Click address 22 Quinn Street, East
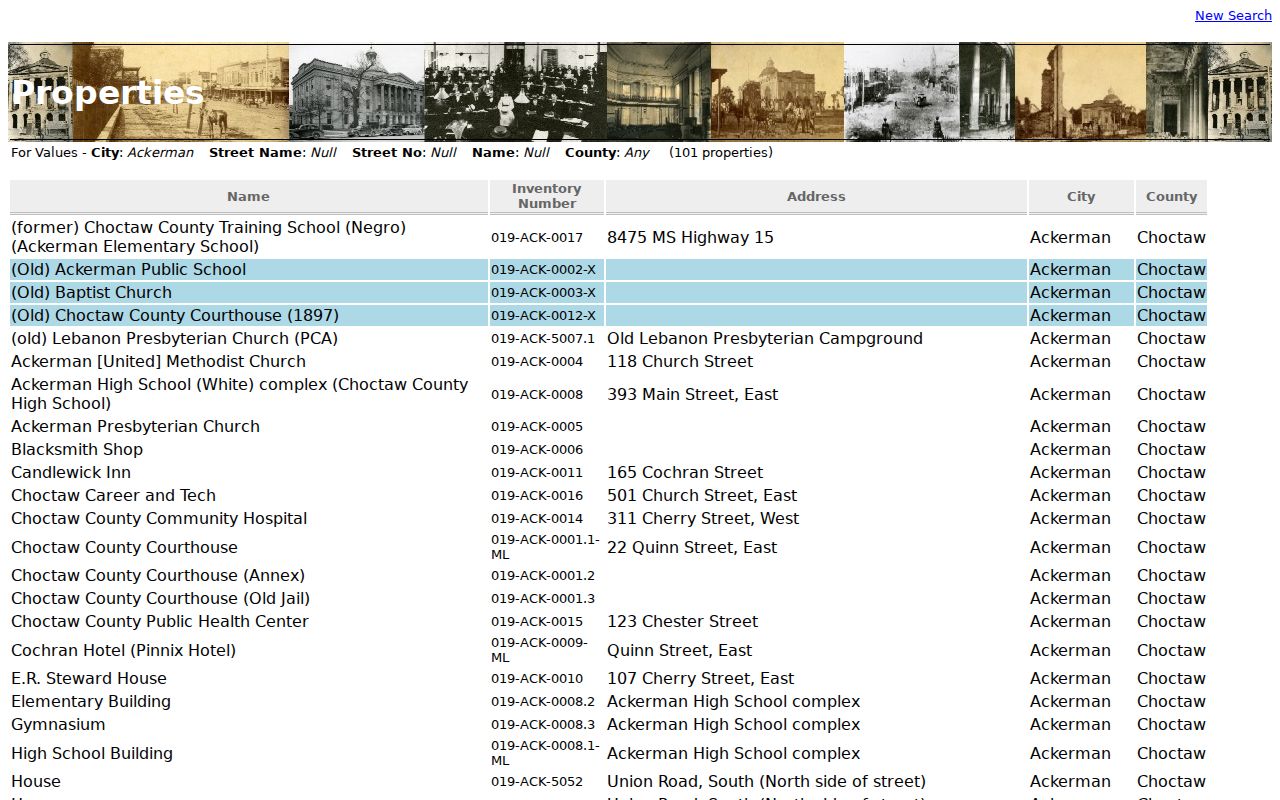This screenshot has width=1280, height=800. [692, 547]
